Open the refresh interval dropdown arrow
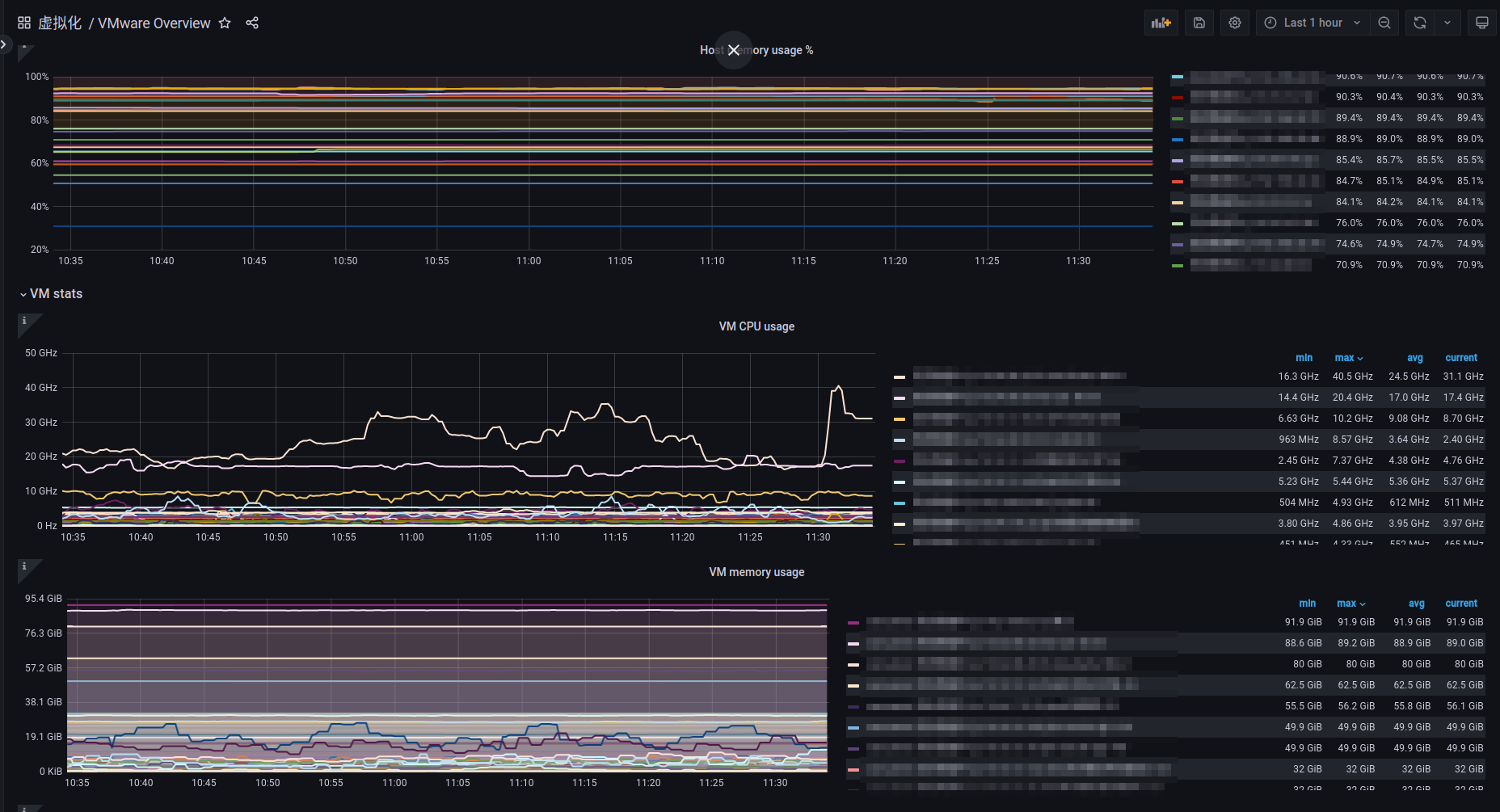1500x812 pixels. (x=1447, y=23)
